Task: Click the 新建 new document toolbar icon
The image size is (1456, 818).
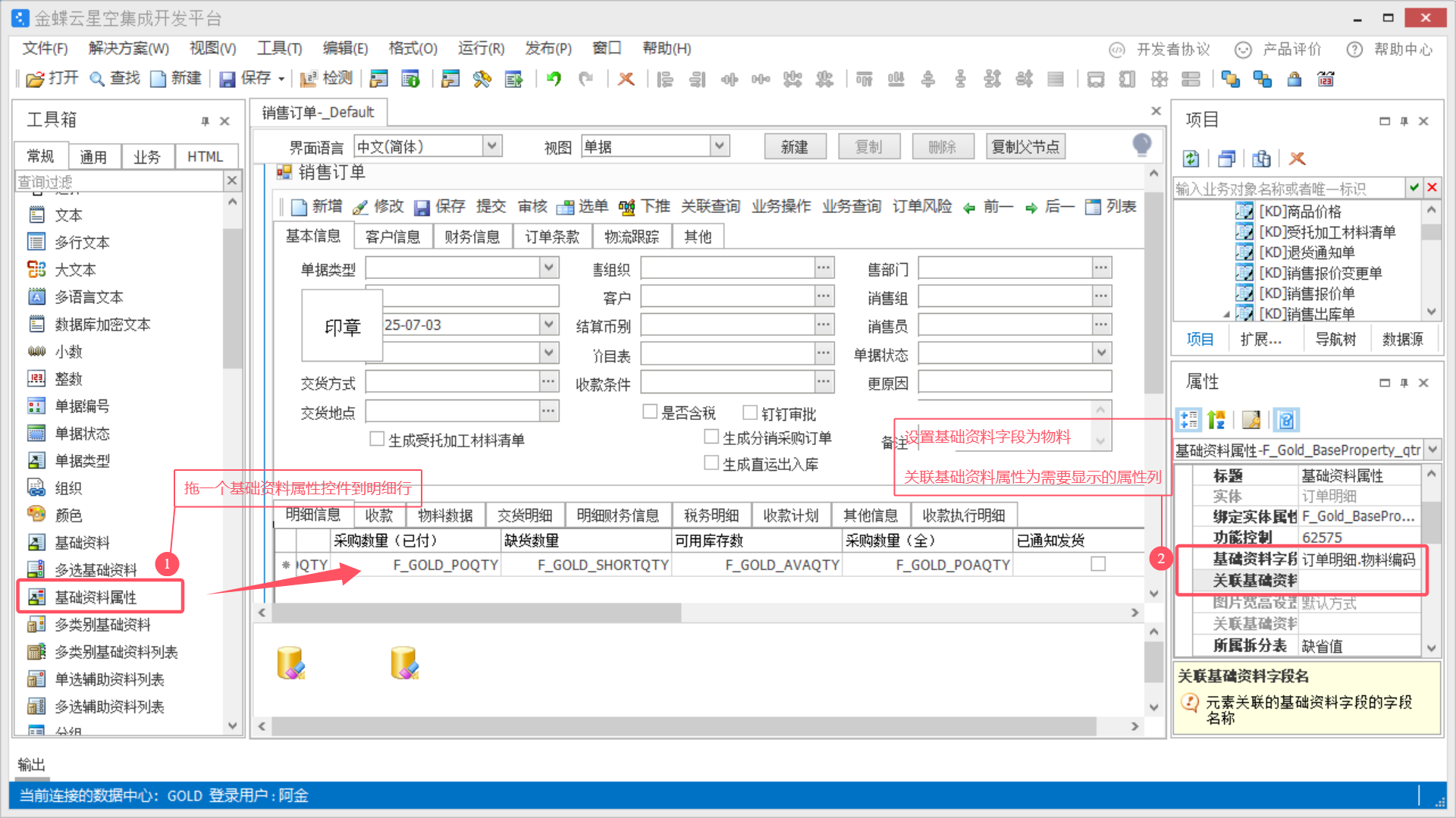Action: (x=158, y=79)
